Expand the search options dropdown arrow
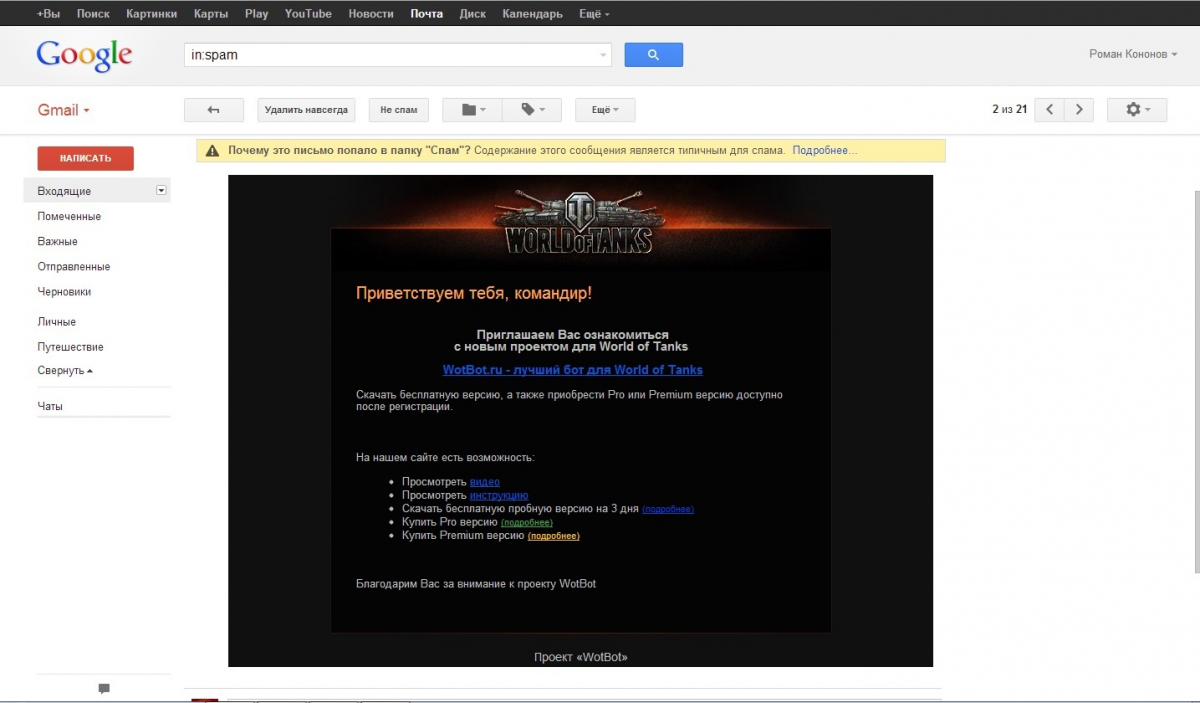The width and height of the screenshot is (1200, 703). click(603, 56)
